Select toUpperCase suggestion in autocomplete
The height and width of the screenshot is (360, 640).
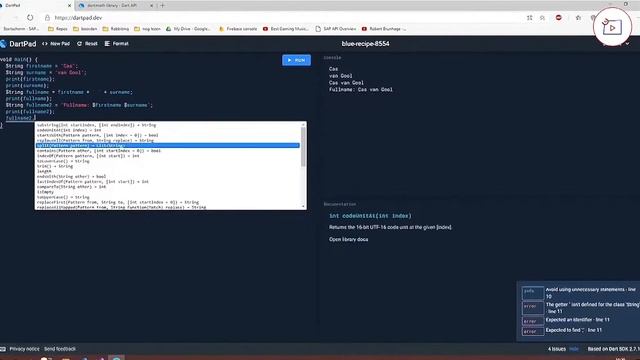click(x=168, y=197)
